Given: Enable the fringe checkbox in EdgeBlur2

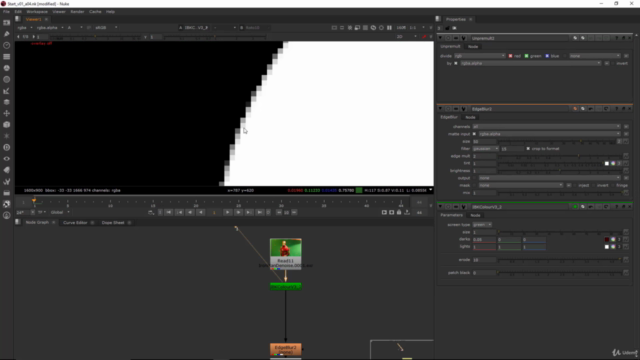Looking at the screenshot, I should (x=613, y=185).
